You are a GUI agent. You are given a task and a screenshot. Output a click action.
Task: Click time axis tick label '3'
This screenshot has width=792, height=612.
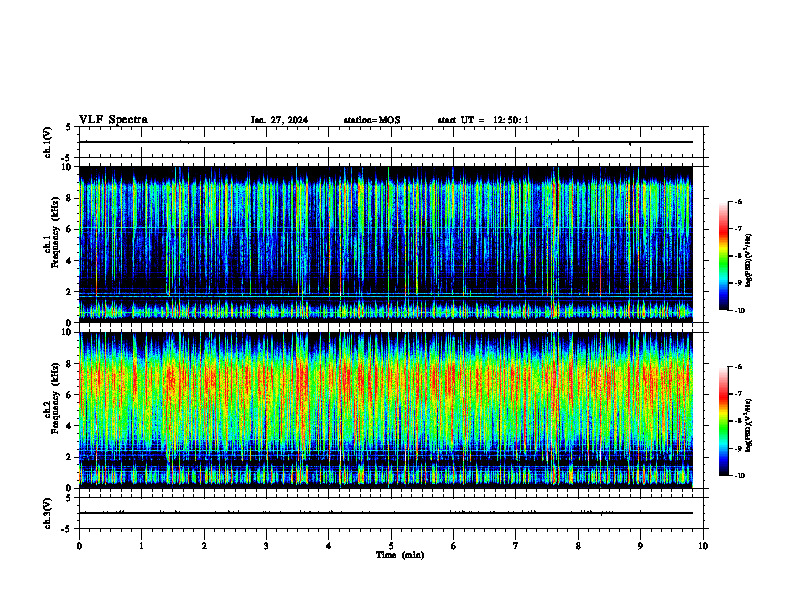[266, 546]
